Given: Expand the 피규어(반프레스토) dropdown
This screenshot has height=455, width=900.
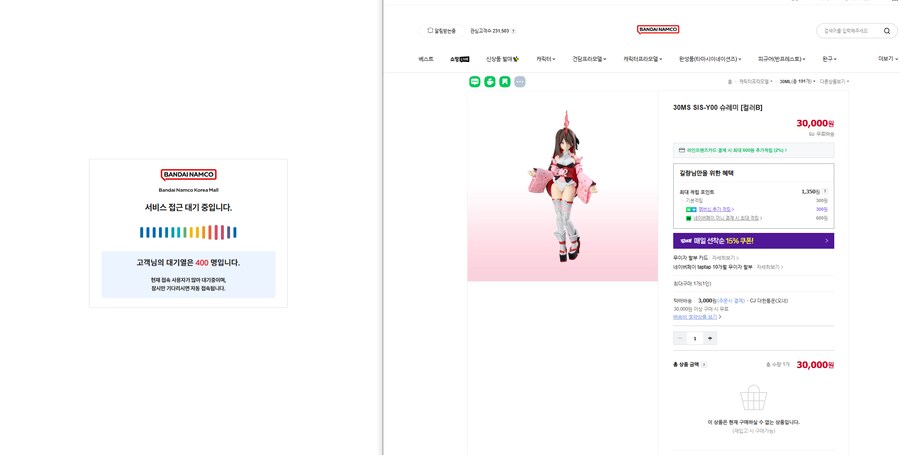Looking at the screenshot, I should [x=782, y=59].
